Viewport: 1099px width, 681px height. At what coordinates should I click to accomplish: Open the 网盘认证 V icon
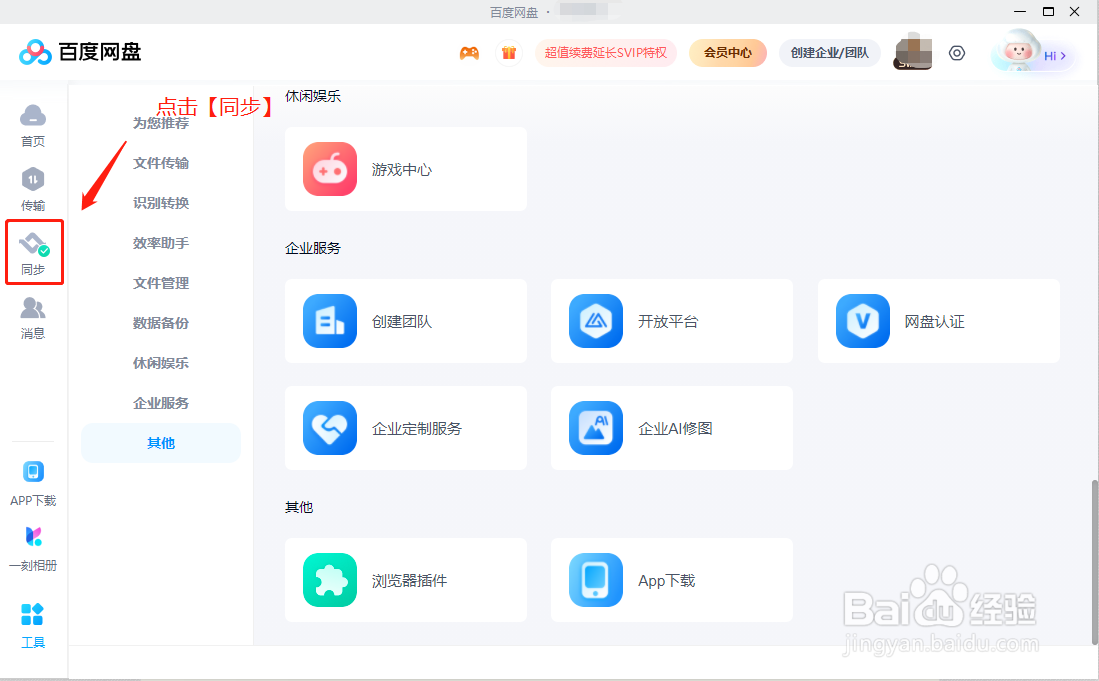(x=863, y=321)
